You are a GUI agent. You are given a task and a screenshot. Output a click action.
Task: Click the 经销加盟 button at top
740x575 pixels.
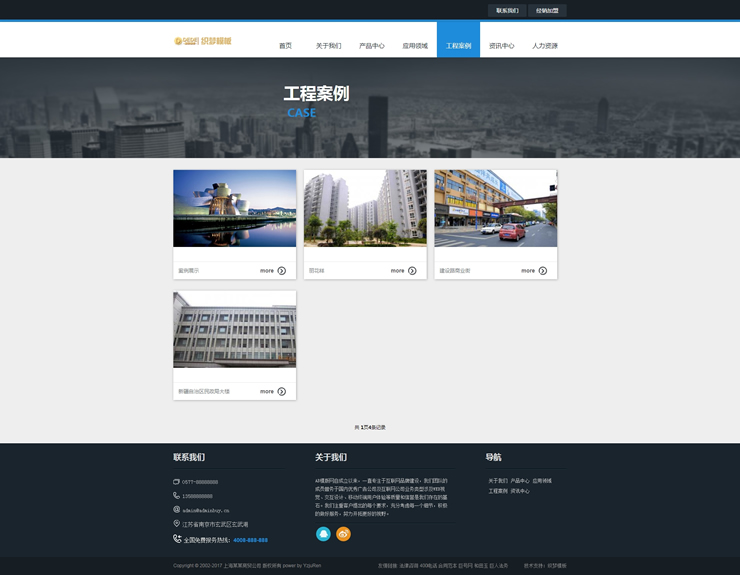(x=547, y=10)
